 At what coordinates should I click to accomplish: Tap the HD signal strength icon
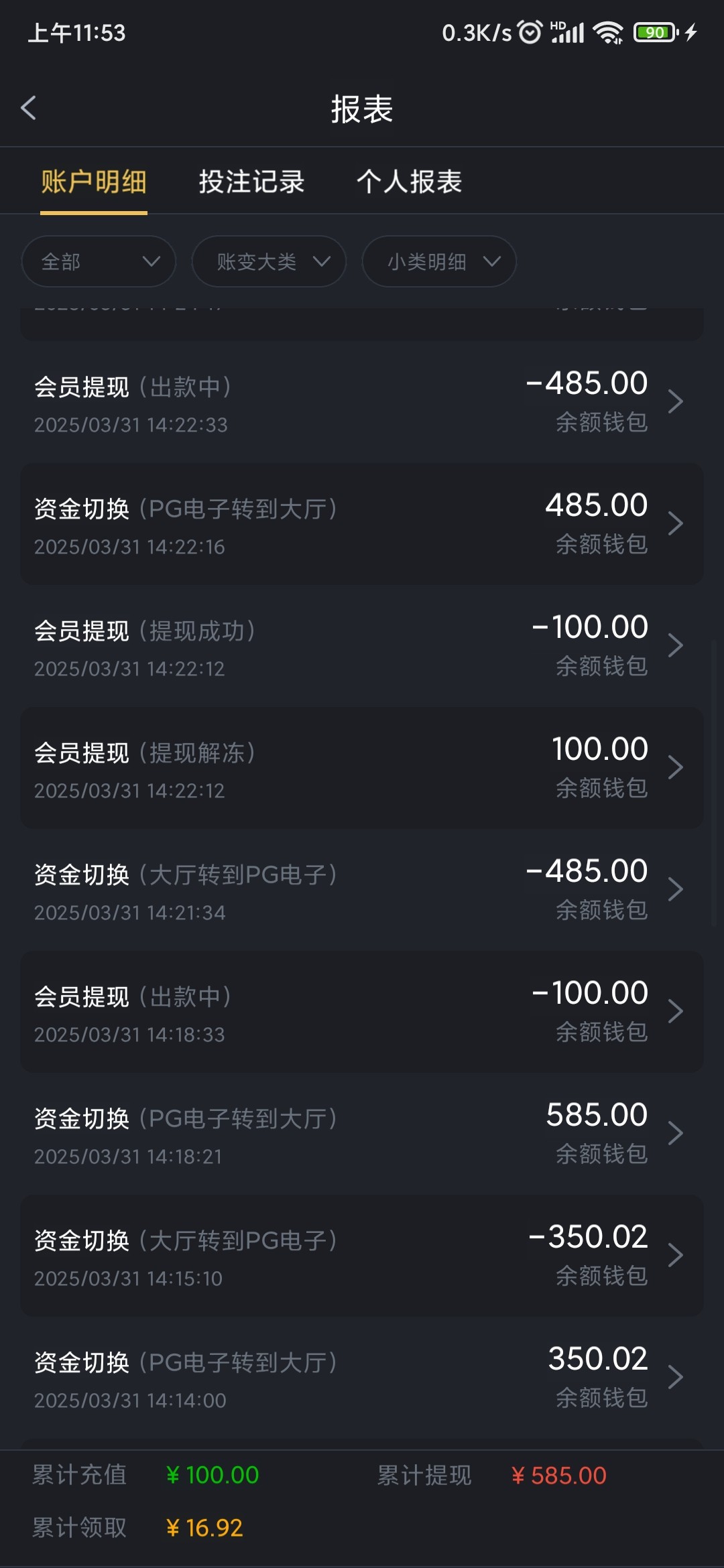click(567, 32)
